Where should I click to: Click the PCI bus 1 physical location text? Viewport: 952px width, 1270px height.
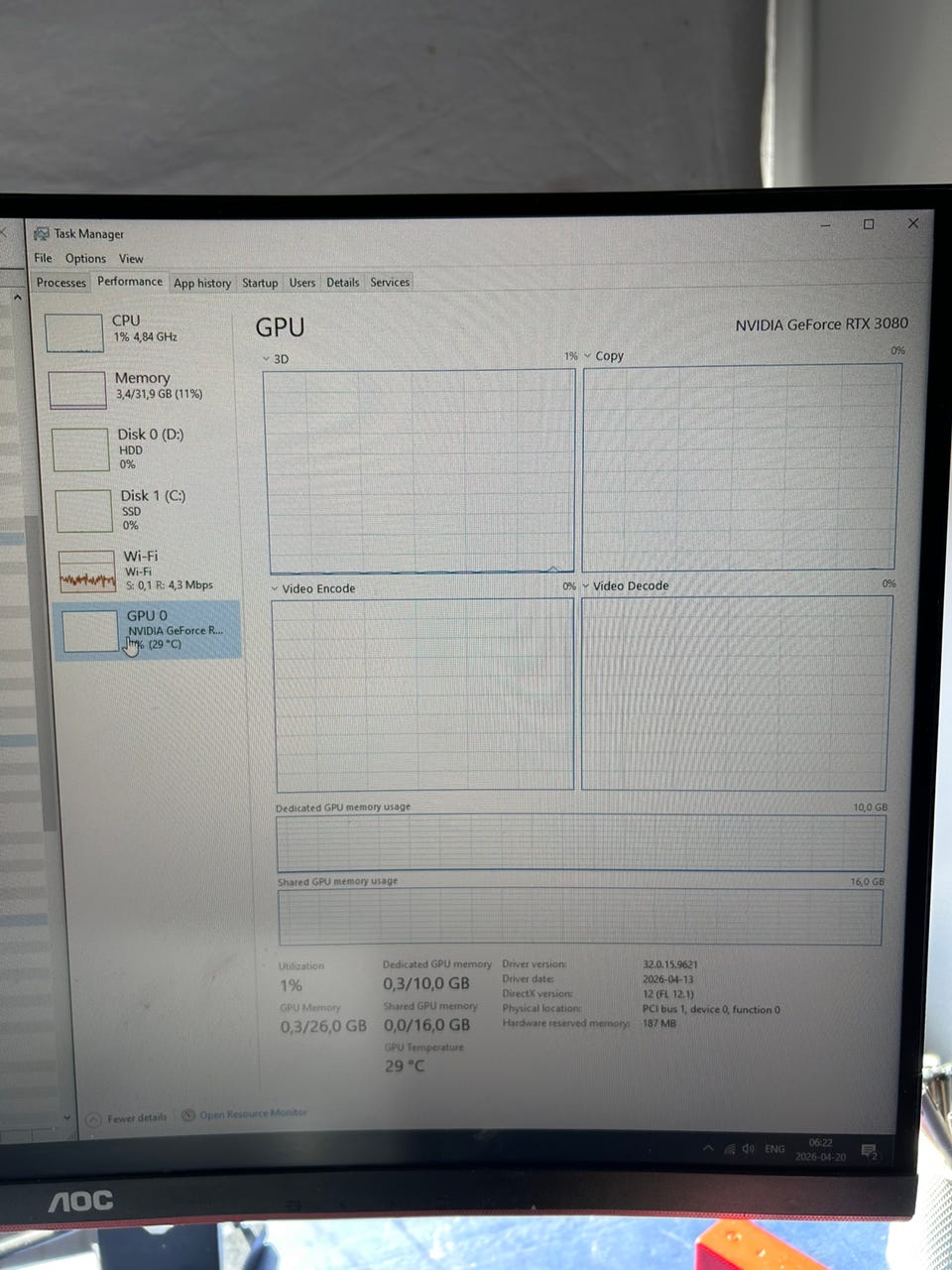point(711,1009)
